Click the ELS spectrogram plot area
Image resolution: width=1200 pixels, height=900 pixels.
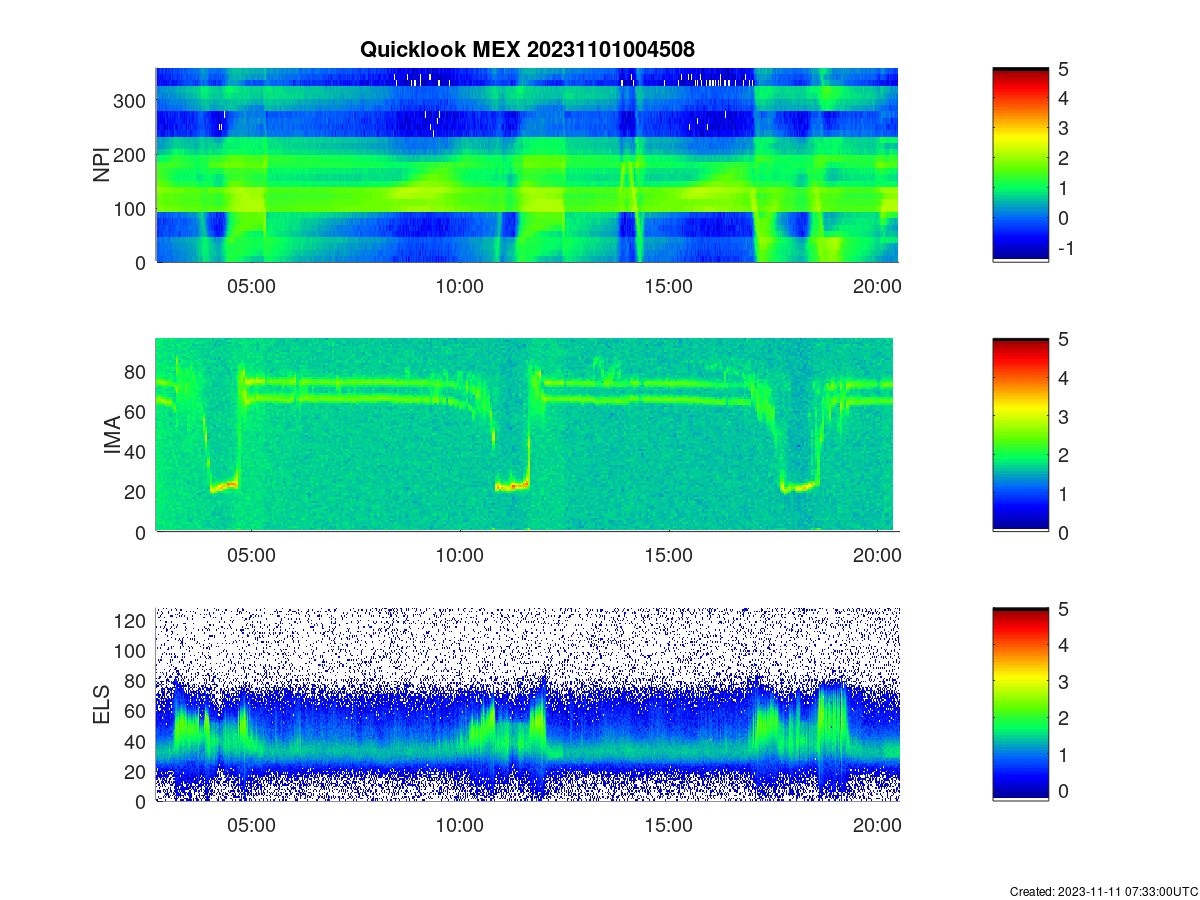click(x=526, y=705)
